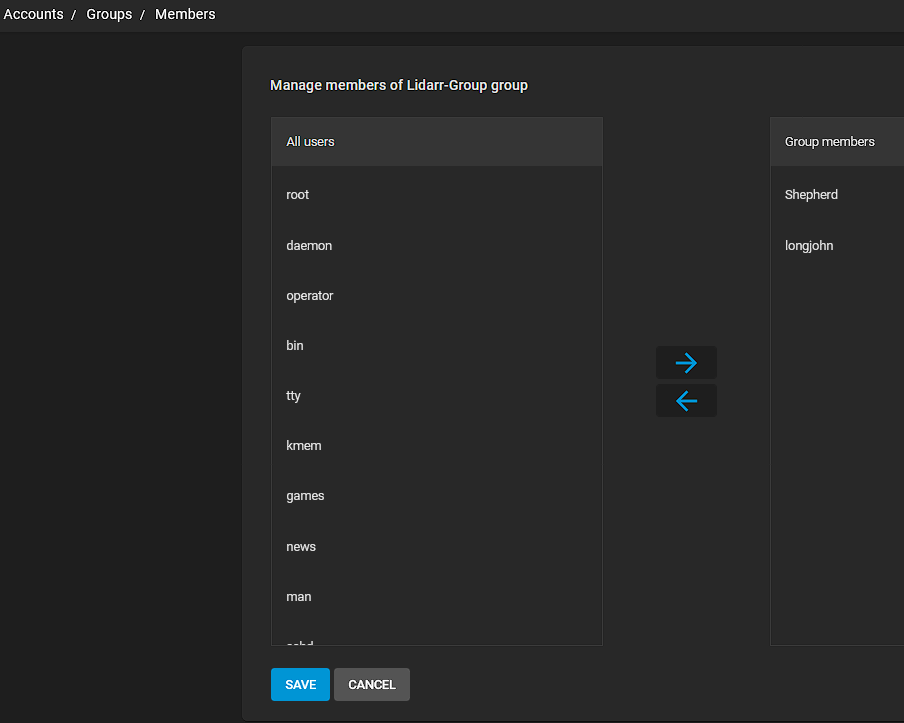Select kmem in the users list
Screen dimensions: 904x723
pyautogui.click(x=436, y=446)
